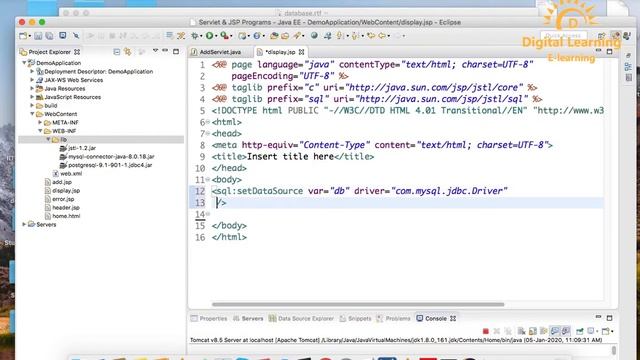Viewport: 640px width, 360px height.
Task: Maximize the editor area
Action: (x=609, y=51)
